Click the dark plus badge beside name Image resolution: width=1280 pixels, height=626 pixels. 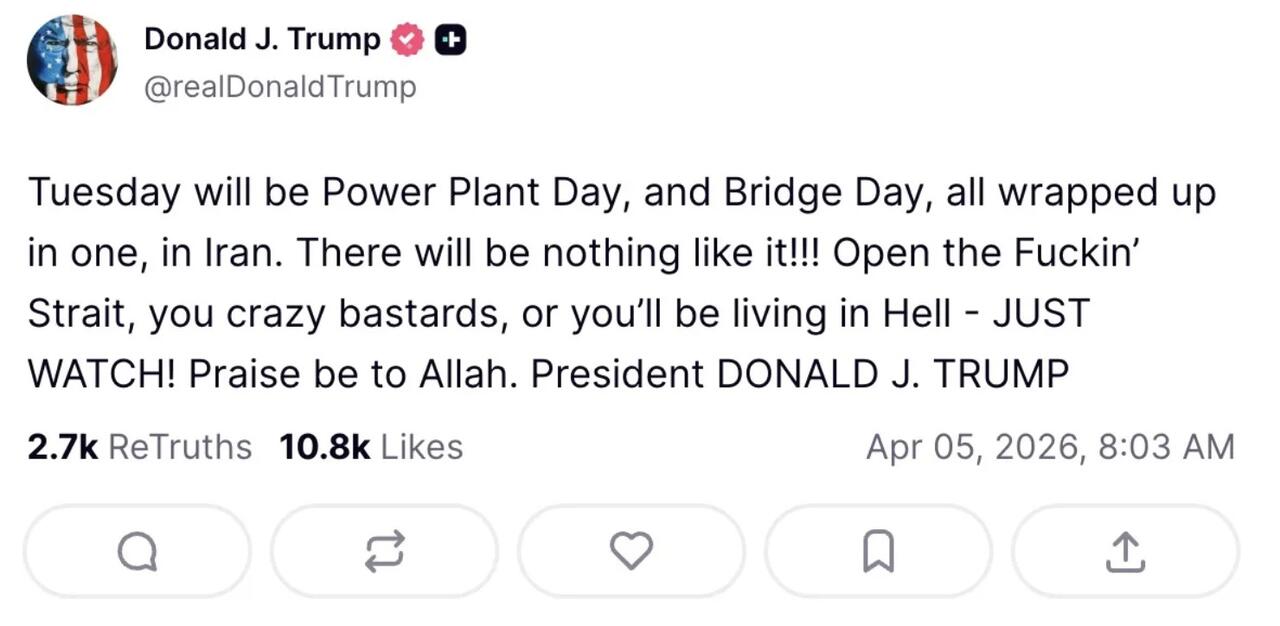pyautogui.click(x=451, y=40)
